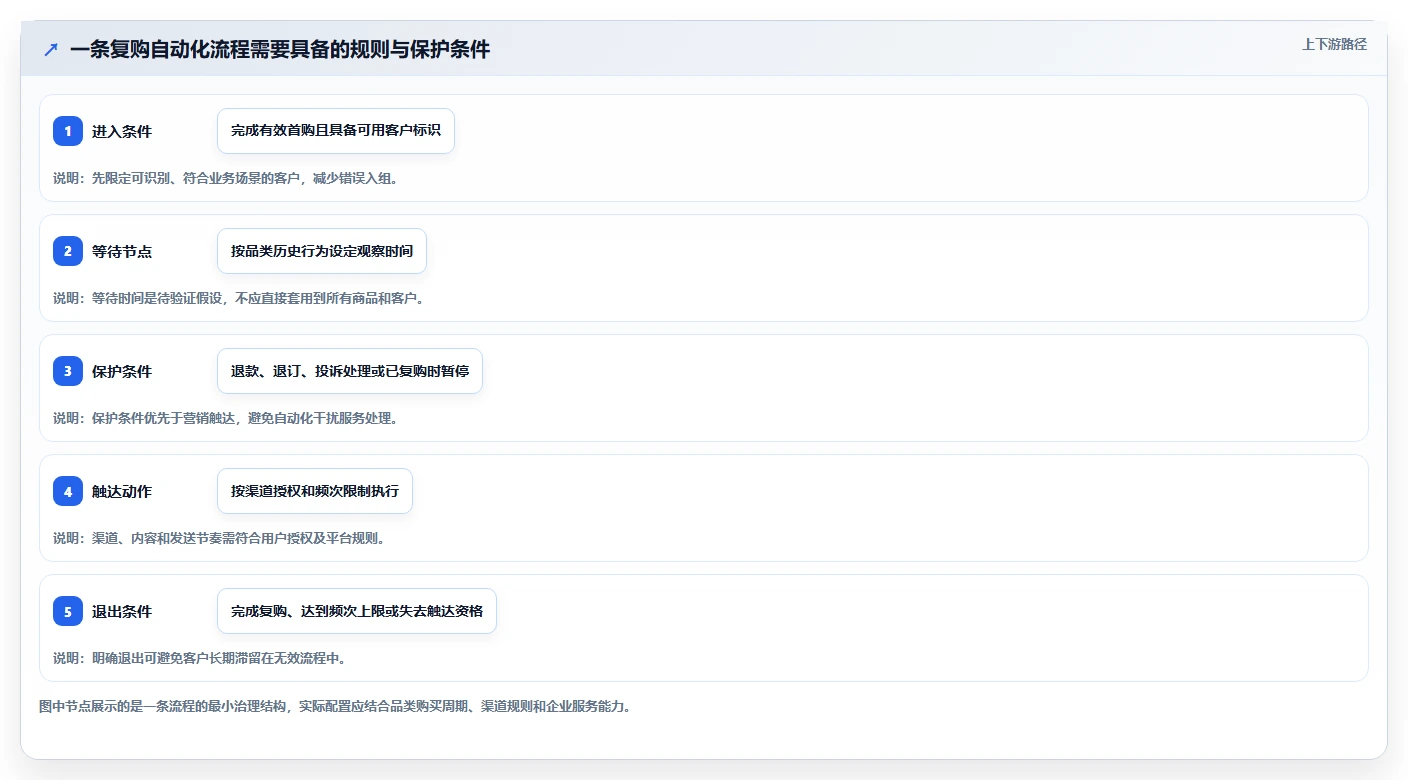Image resolution: width=1408 pixels, height=780 pixels.
Task: Select the 等待节点 step label
Action: (122, 252)
